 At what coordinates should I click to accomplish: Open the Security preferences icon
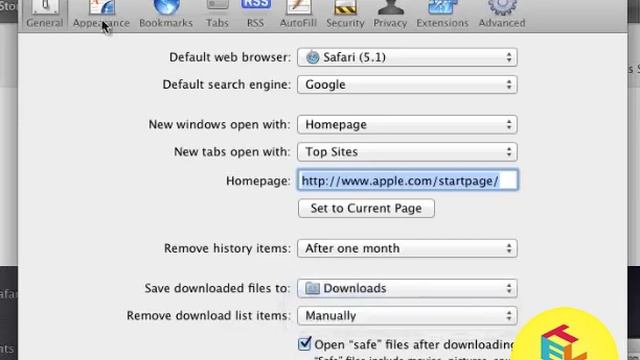pos(345,7)
